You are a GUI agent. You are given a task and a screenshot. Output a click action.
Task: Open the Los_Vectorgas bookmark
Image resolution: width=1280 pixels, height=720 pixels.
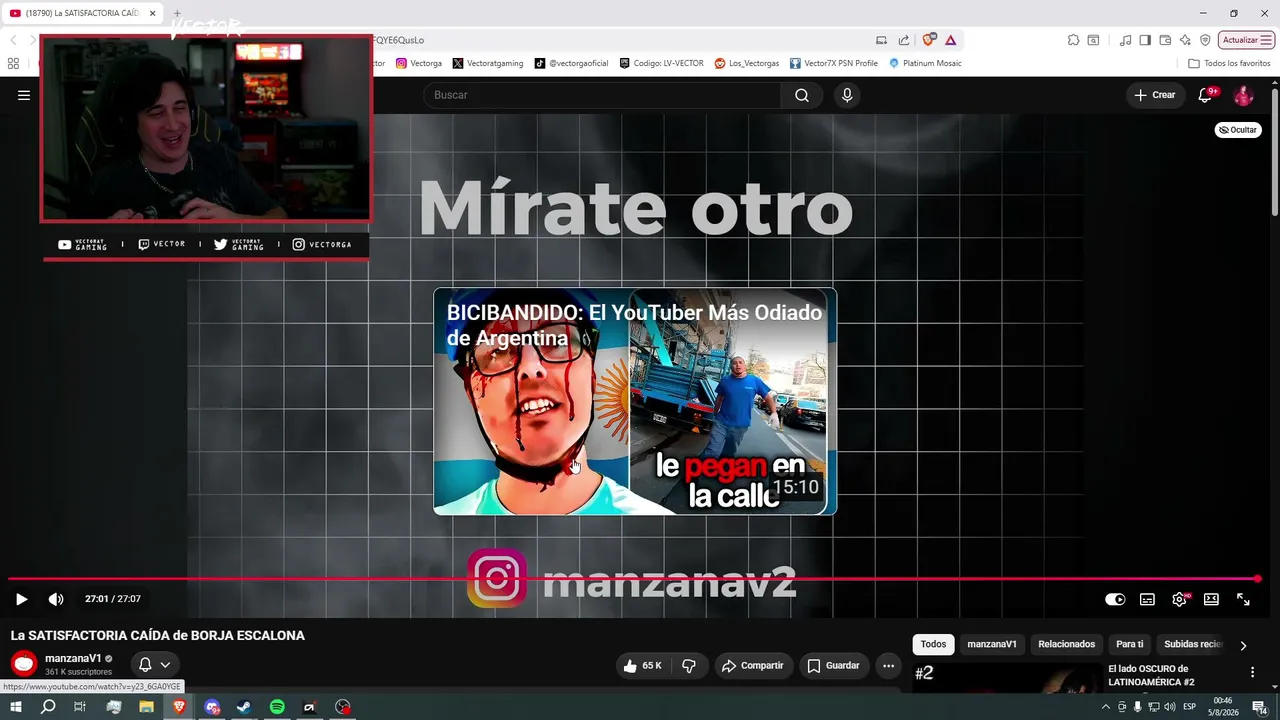pos(747,63)
